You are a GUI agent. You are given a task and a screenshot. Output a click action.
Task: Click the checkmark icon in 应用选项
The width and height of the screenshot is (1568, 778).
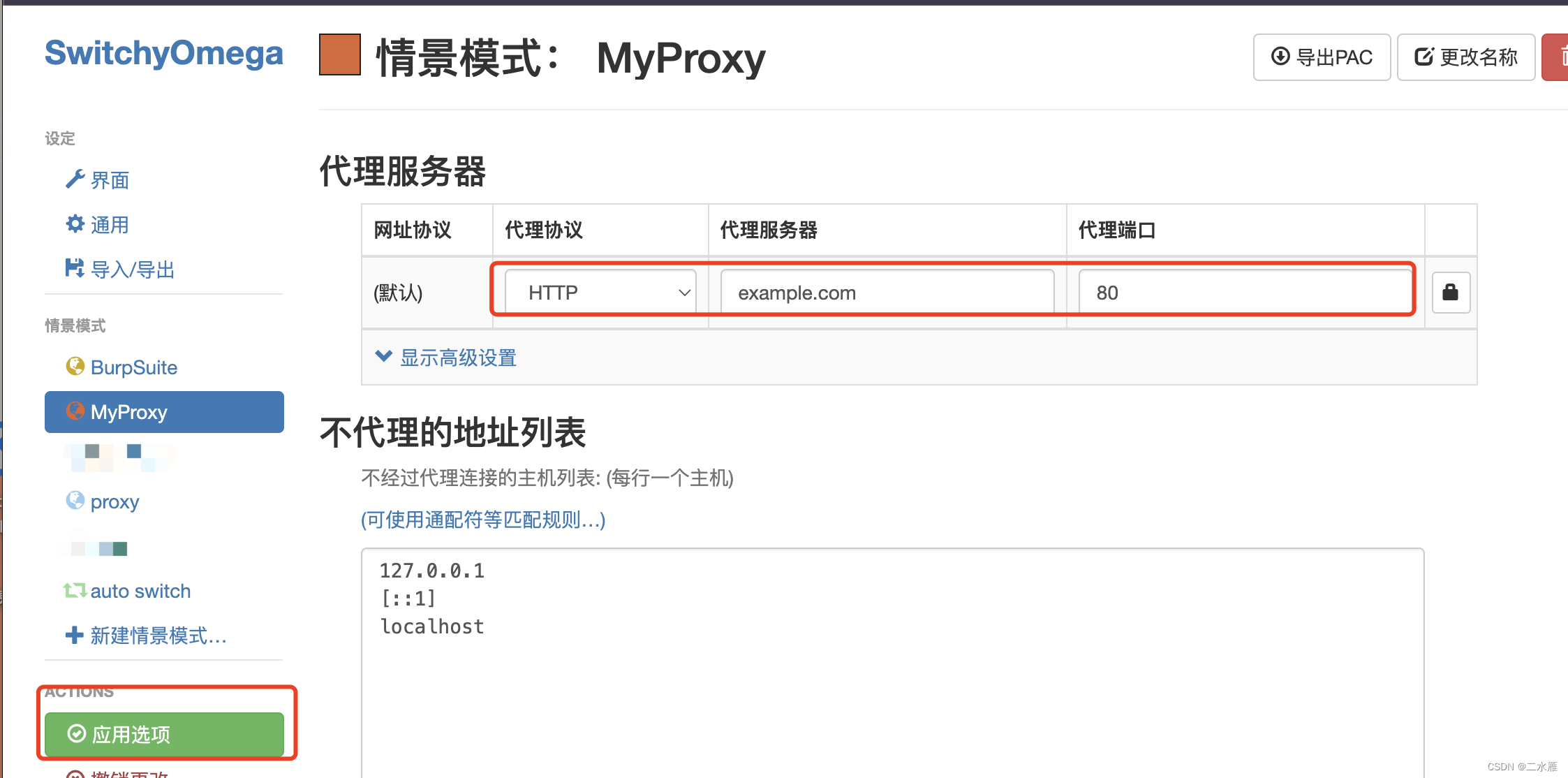pyautogui.click(x=76, y=733)
